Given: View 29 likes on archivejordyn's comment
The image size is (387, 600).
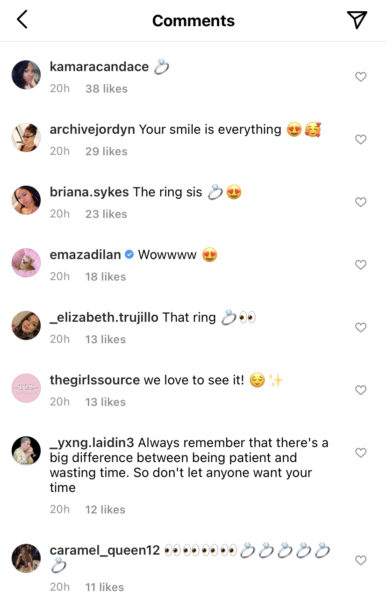Looking at the screenshot, I should click(106, 152).
